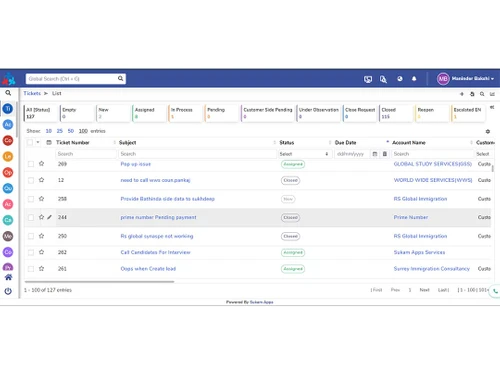Go to Next page in pagination
Screen dimensions: 500x375
[424, 290]
